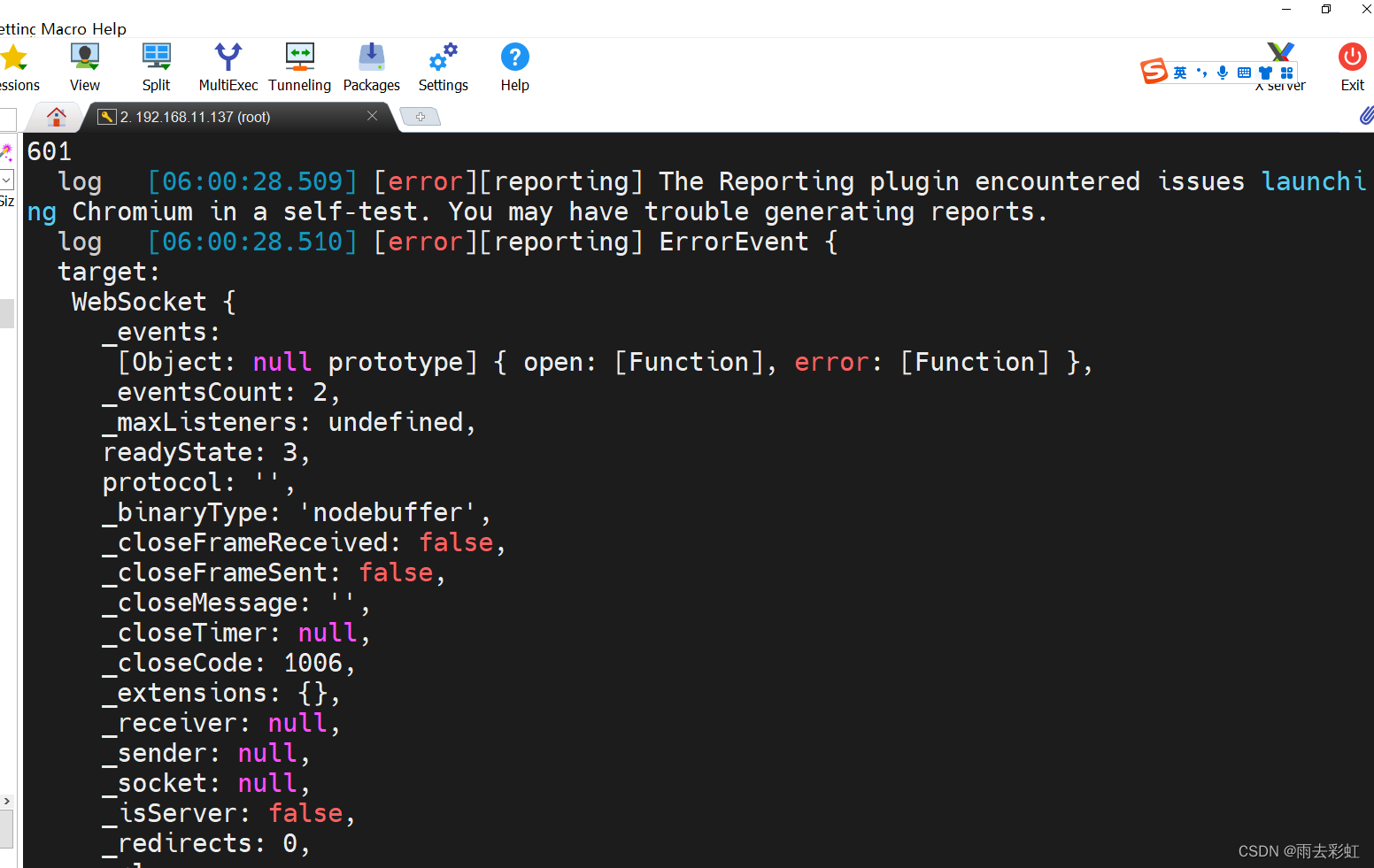Screen dimensions: 1374x868
Task: Open the IME toolbox grid icon
Action: [1287, 73]
